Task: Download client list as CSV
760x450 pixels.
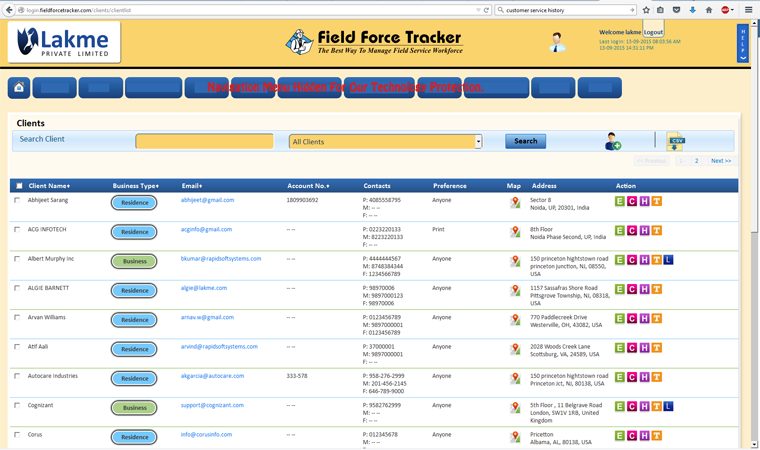Action: [x=675, y=142]
